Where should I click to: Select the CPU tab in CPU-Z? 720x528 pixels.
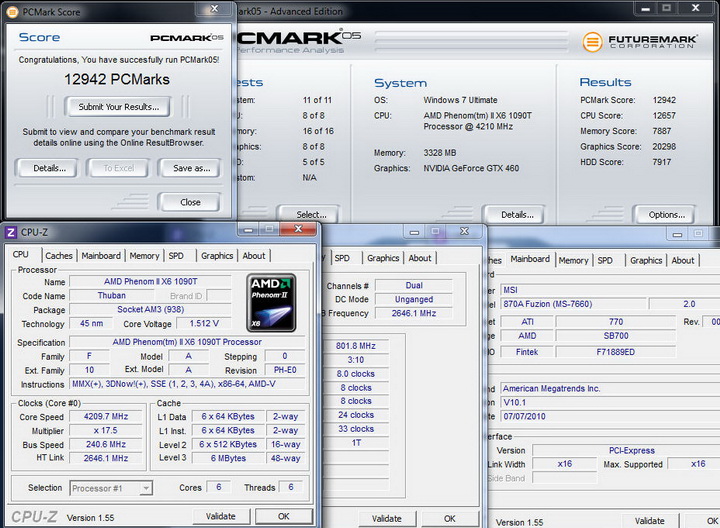(x=21, y=255)
